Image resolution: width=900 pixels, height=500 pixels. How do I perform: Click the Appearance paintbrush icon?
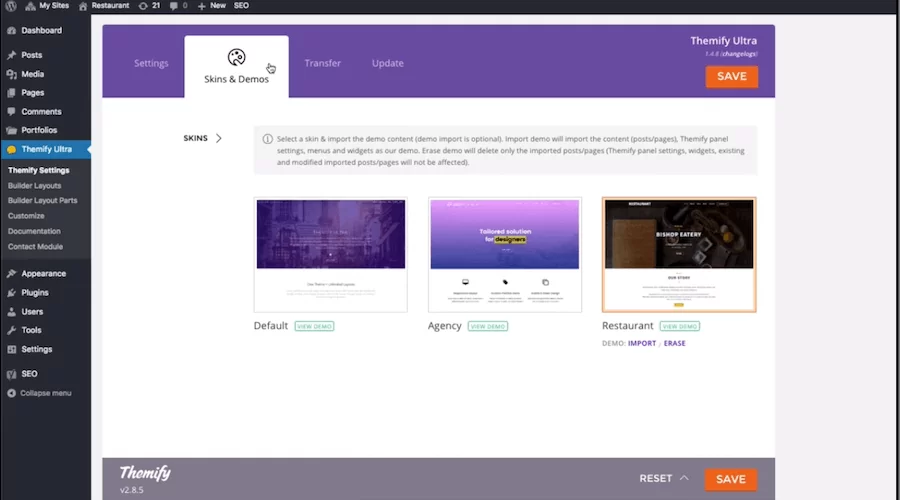pos(11,274)
